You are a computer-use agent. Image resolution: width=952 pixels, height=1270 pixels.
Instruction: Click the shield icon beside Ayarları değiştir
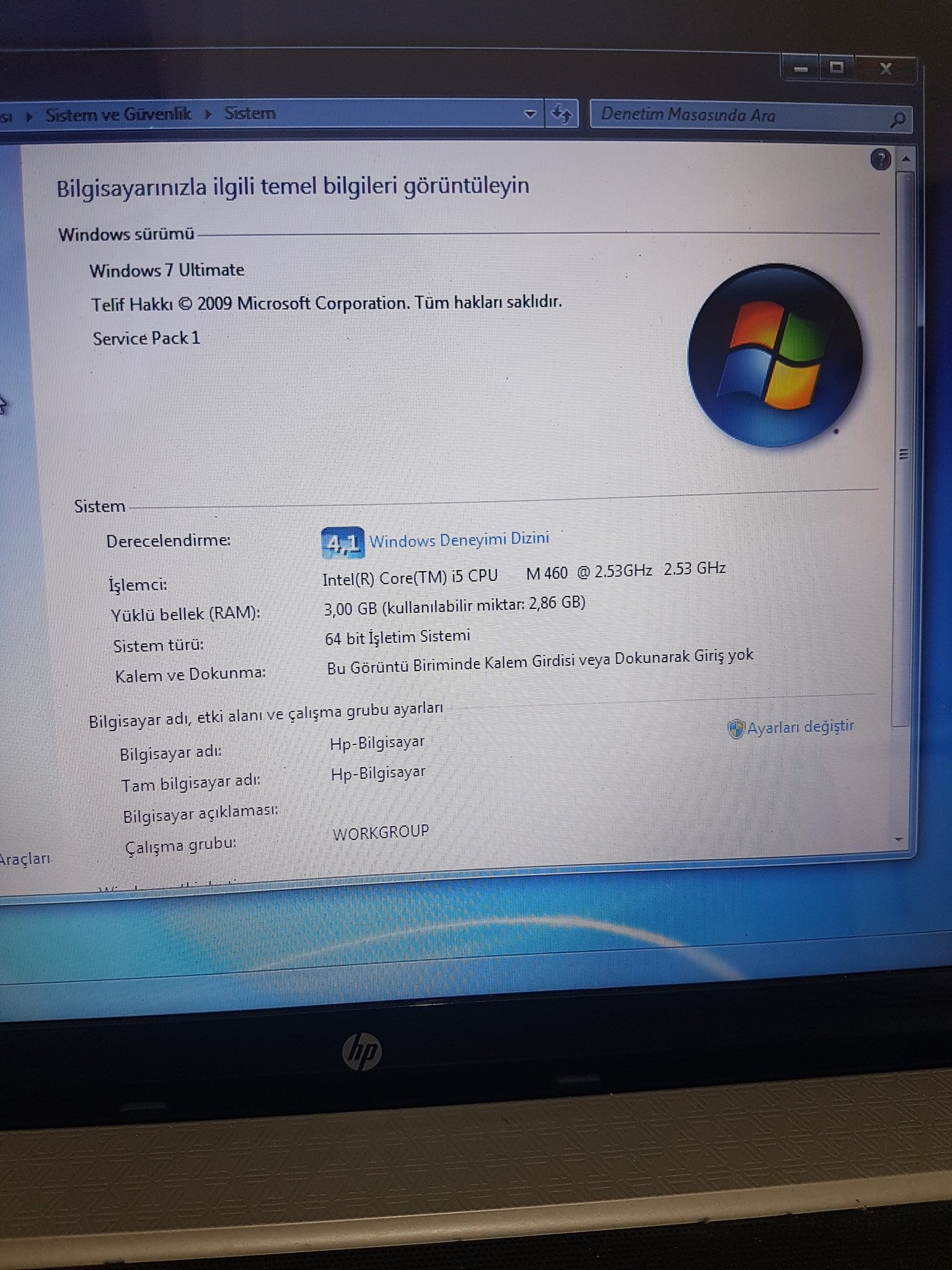pos(736,729)
